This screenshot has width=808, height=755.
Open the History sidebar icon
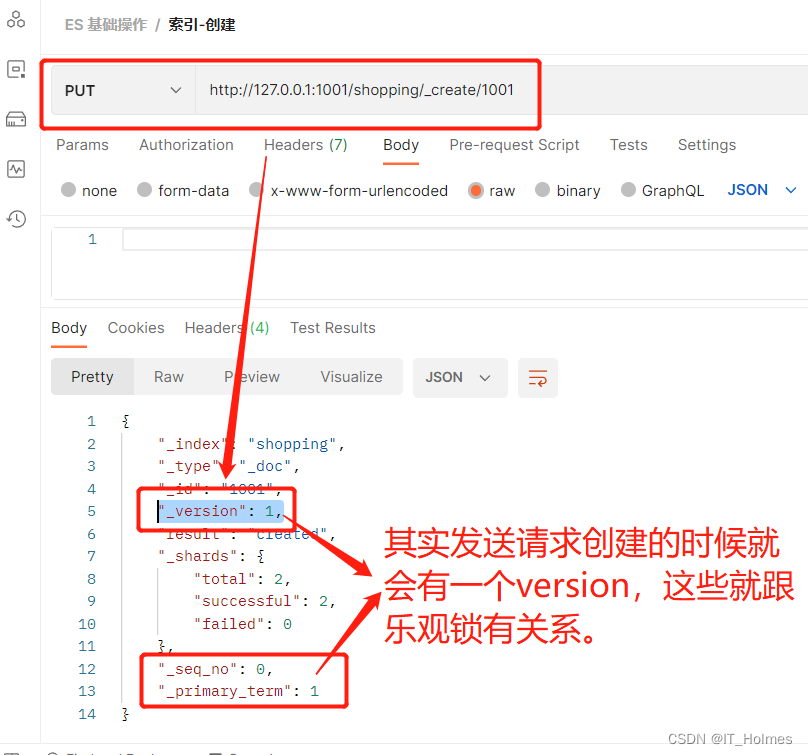[16, 219]
